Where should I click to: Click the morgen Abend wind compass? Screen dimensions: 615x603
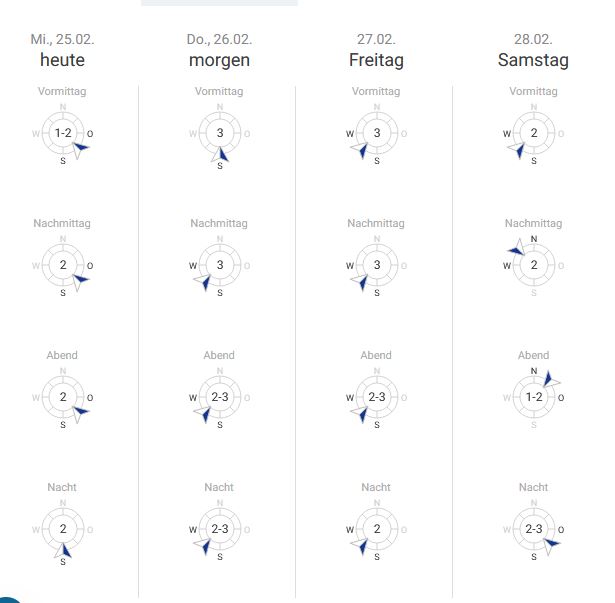(x=220, y=397)
